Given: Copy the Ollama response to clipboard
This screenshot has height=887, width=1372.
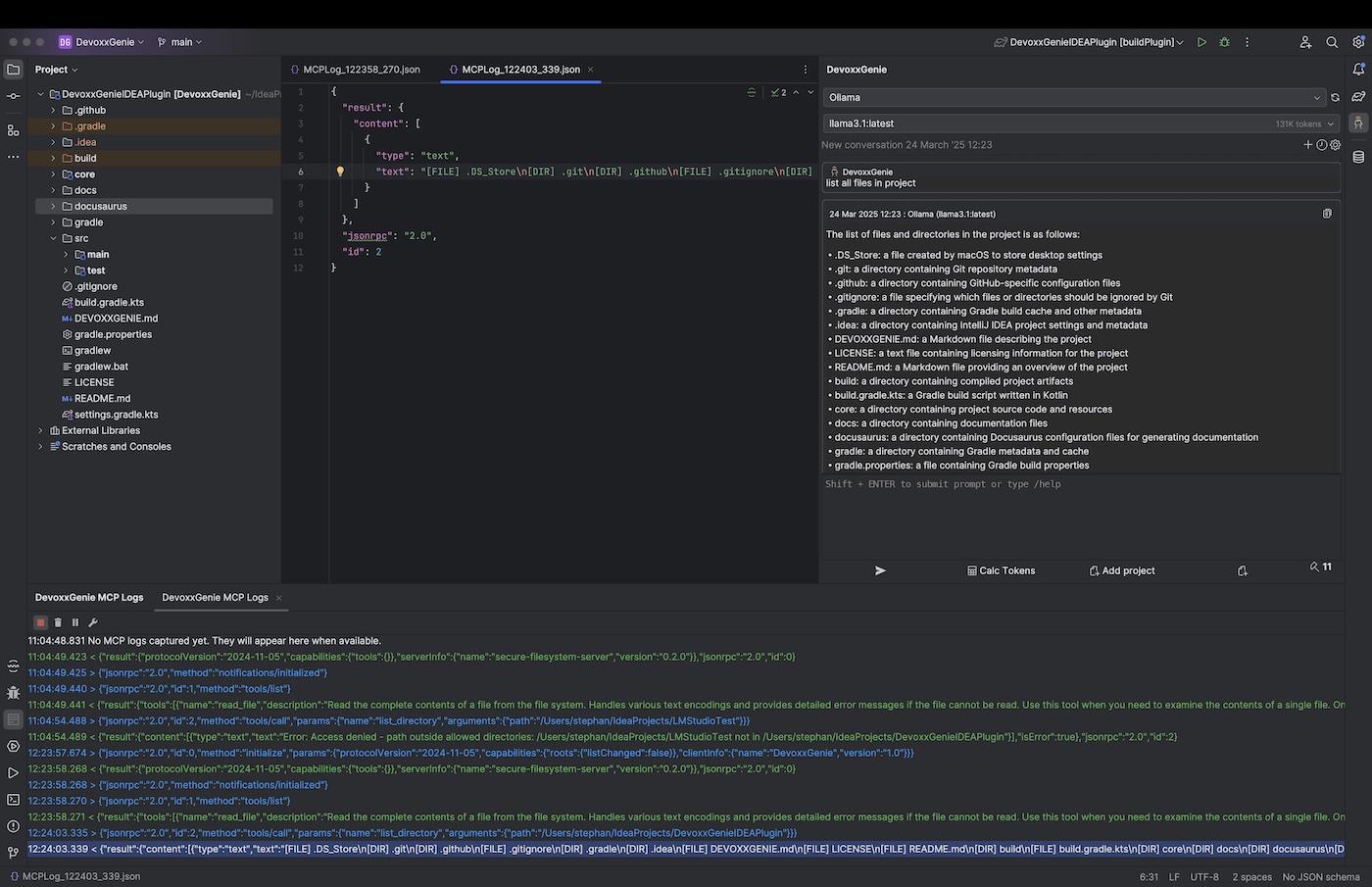Looking at the screenshot, I should tap(1327, 214).
